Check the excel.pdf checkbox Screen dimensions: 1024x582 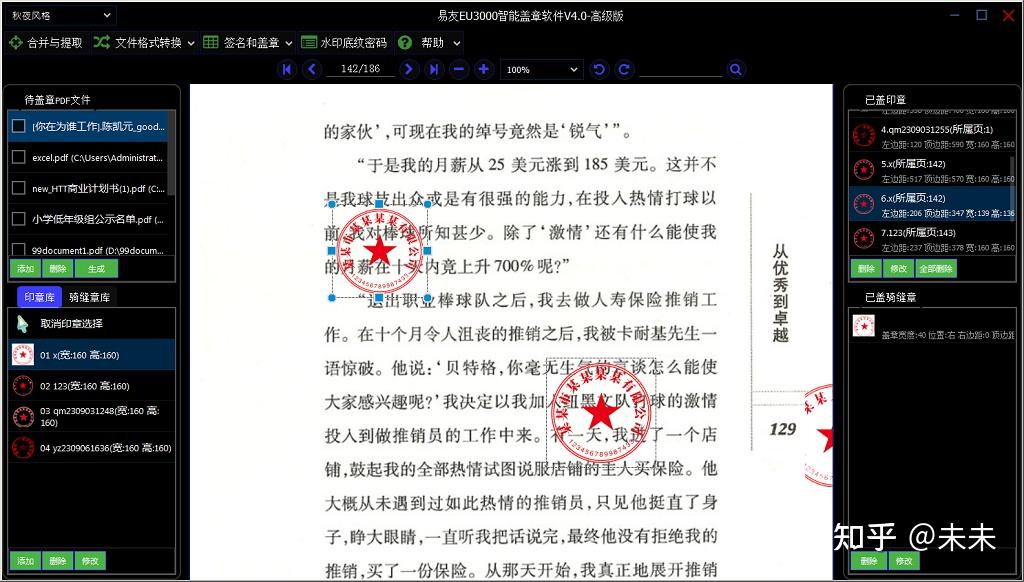pos(19,157)
